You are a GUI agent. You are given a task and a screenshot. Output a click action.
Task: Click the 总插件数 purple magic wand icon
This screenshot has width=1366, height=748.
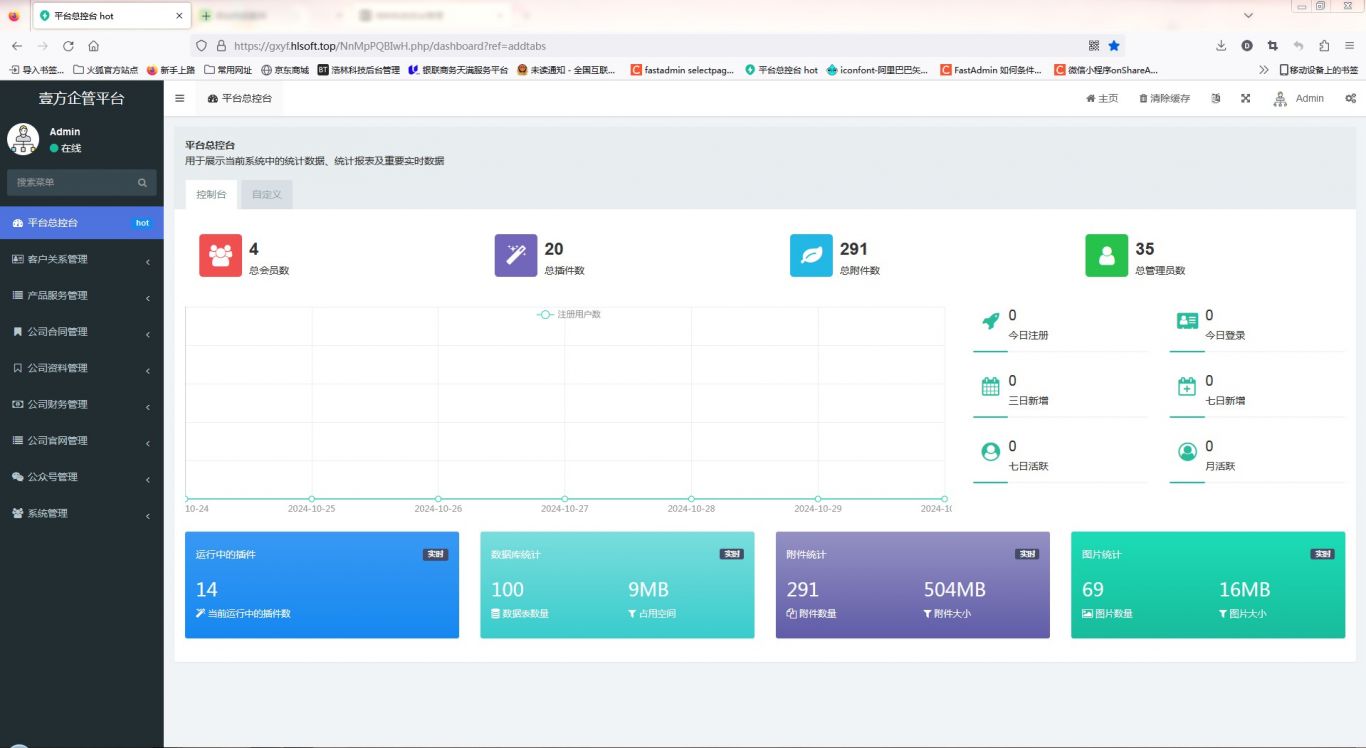(516, 255)
